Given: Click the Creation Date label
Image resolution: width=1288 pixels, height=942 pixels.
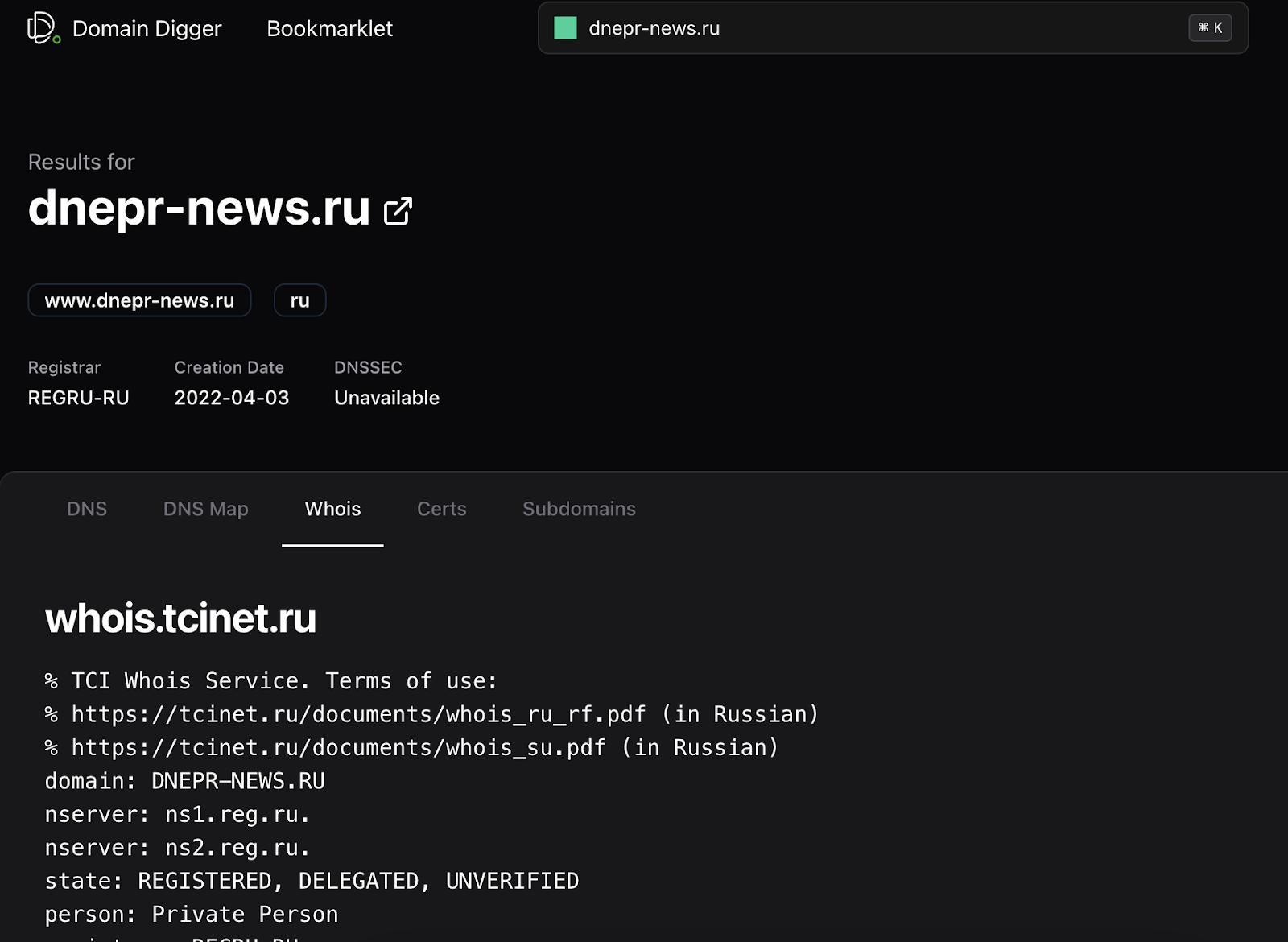Looking at the screenshot, I should point(229,367).
